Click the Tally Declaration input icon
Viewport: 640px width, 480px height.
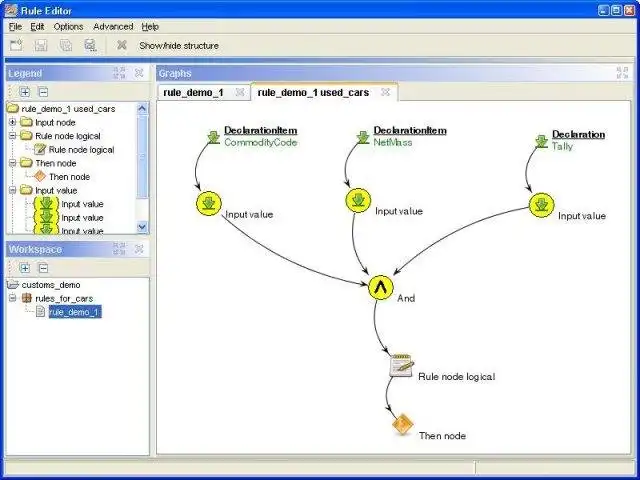541,141
